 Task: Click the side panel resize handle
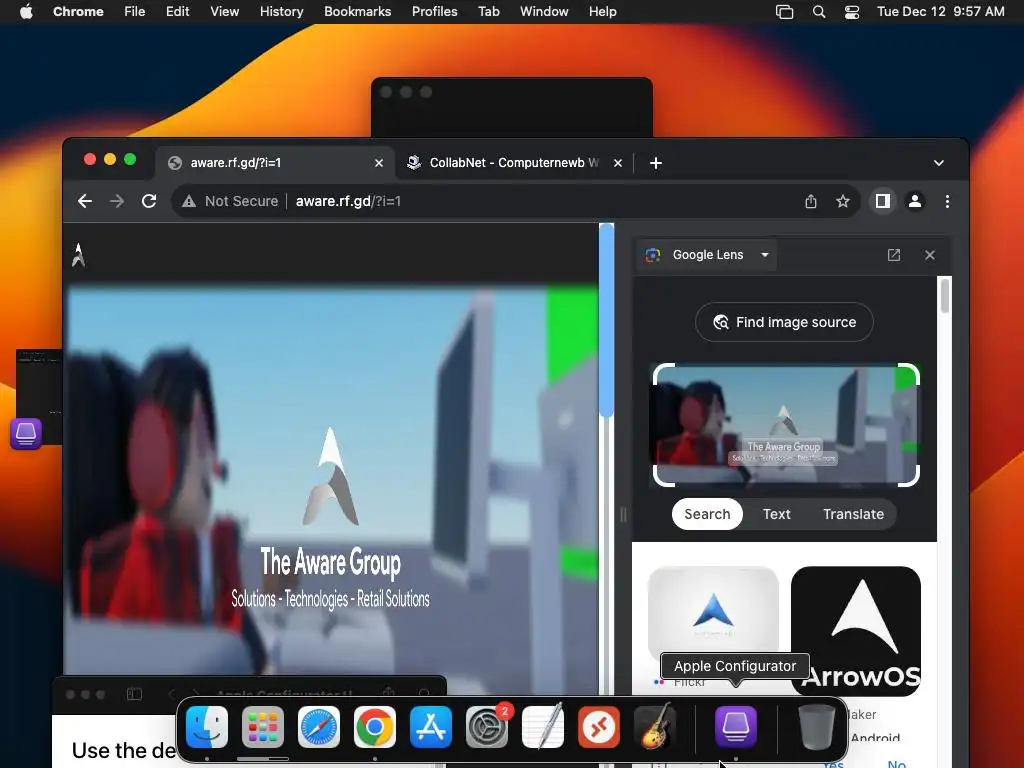pos(623,515)
